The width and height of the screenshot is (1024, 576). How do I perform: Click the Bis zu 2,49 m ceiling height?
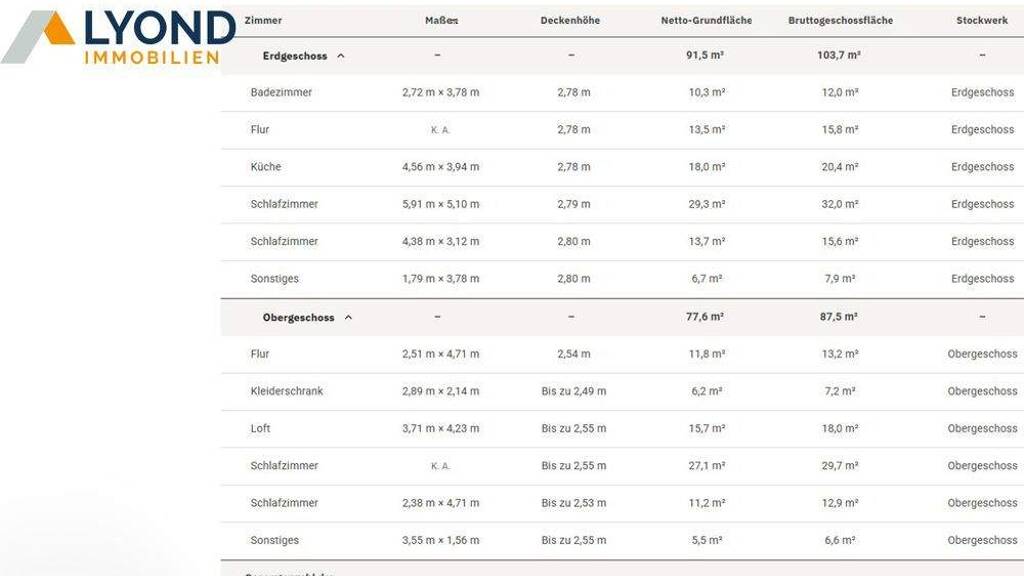coord(573,391)
